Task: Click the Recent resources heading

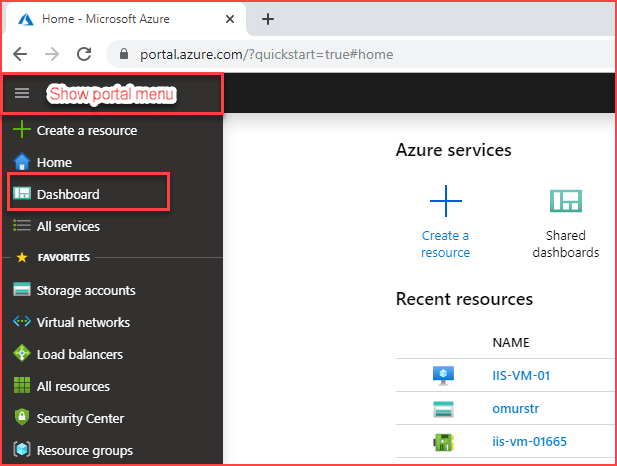Action: (x=464, y=299)
